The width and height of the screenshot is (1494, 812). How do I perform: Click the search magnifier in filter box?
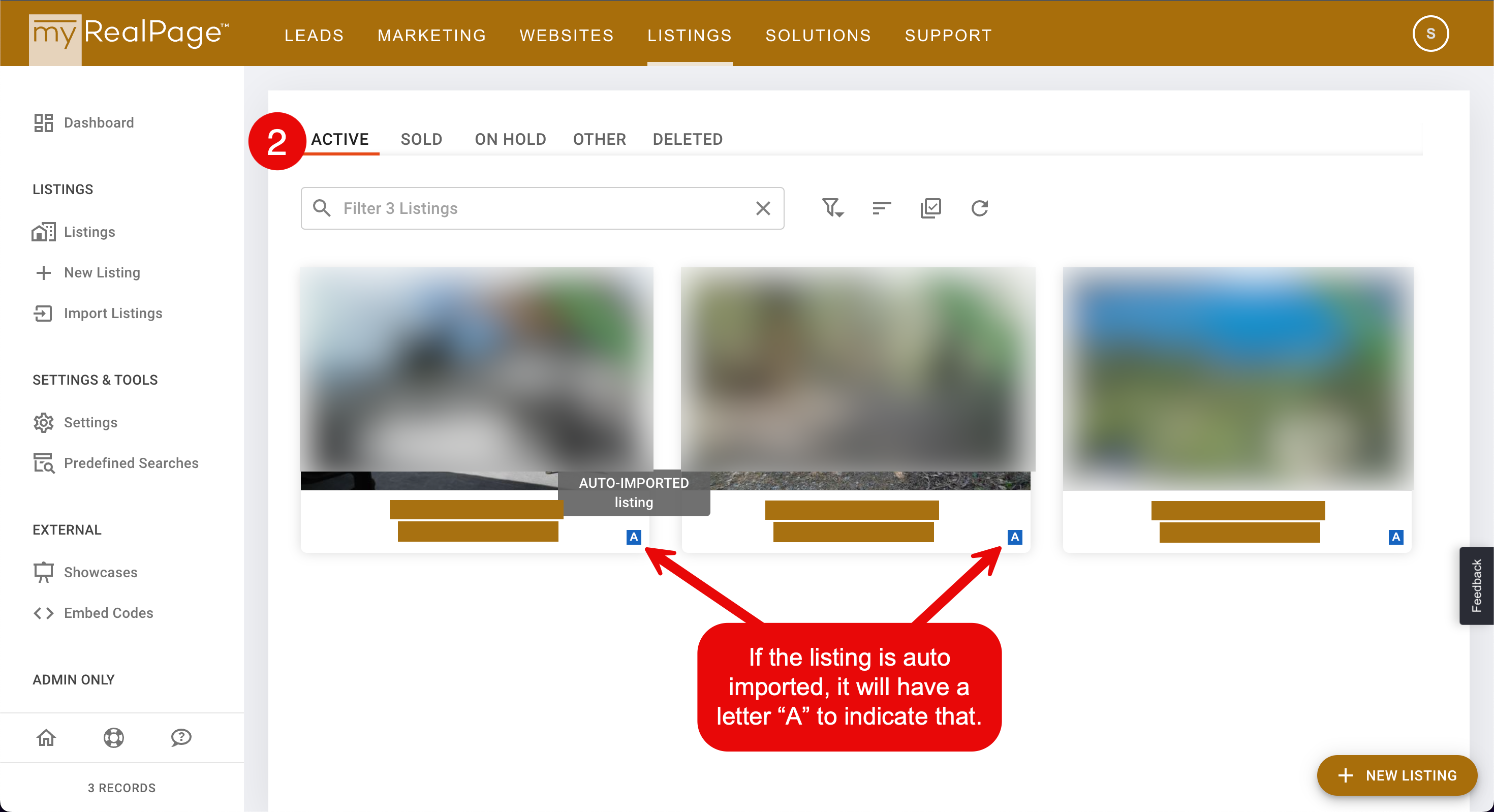(322, 208)
